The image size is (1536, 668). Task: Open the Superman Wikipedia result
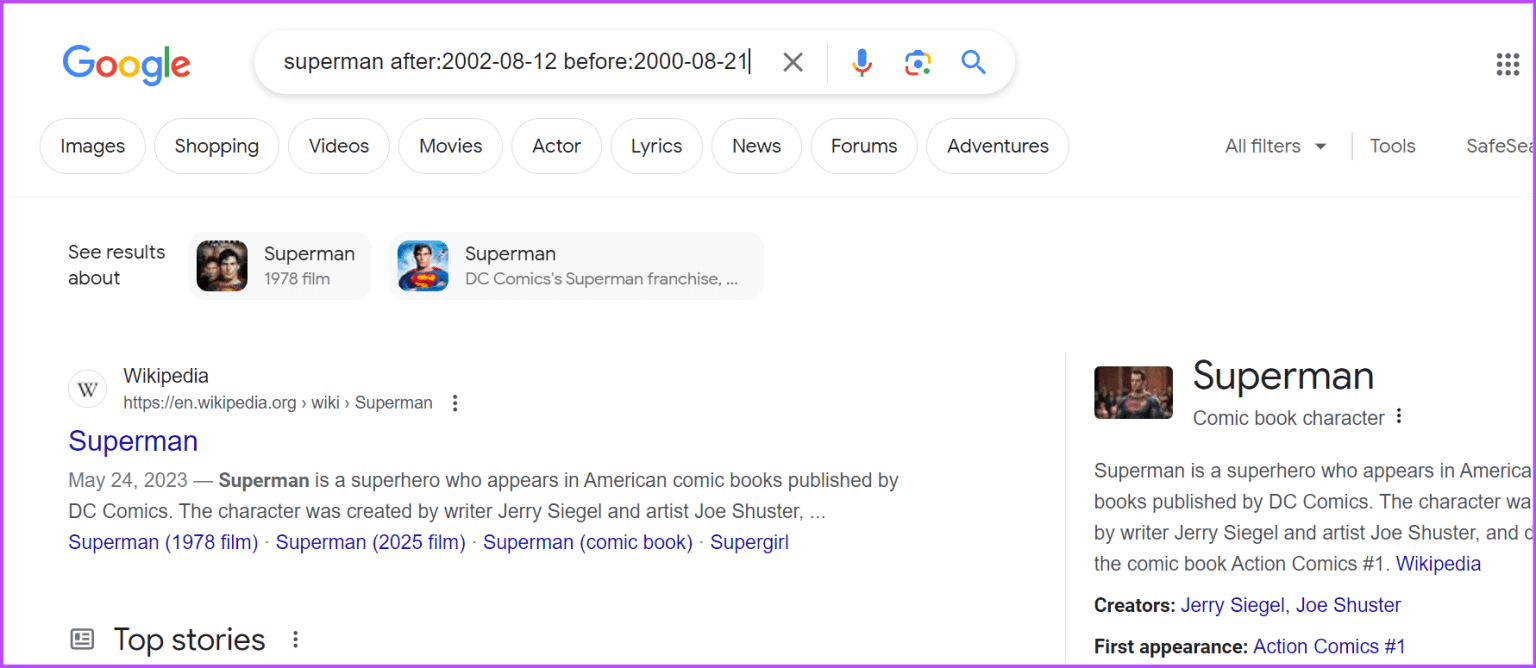click(x=133, y=441)
